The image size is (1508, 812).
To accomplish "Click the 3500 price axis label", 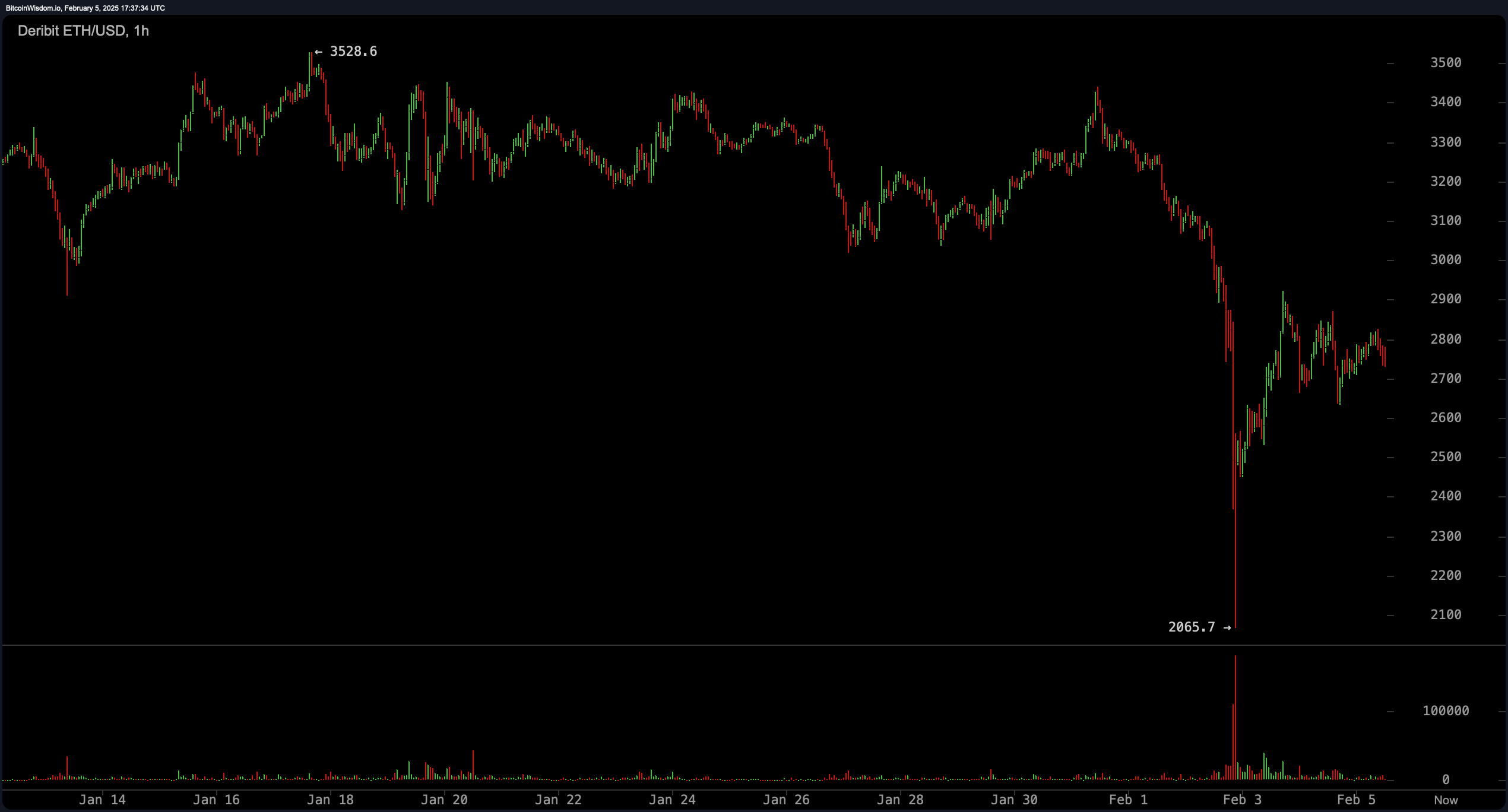I will click(x=1446, y=64).
